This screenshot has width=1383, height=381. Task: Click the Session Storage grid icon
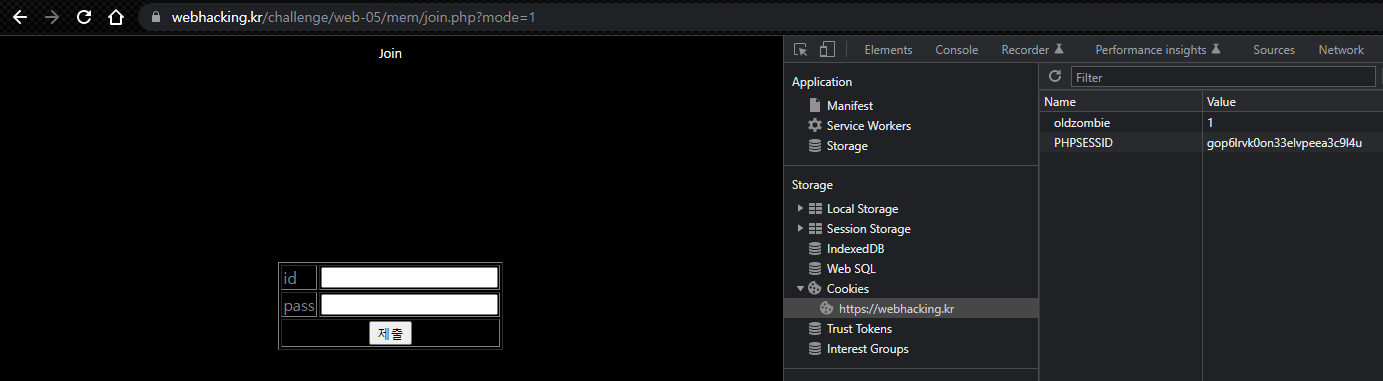click(x=815, y=228)
